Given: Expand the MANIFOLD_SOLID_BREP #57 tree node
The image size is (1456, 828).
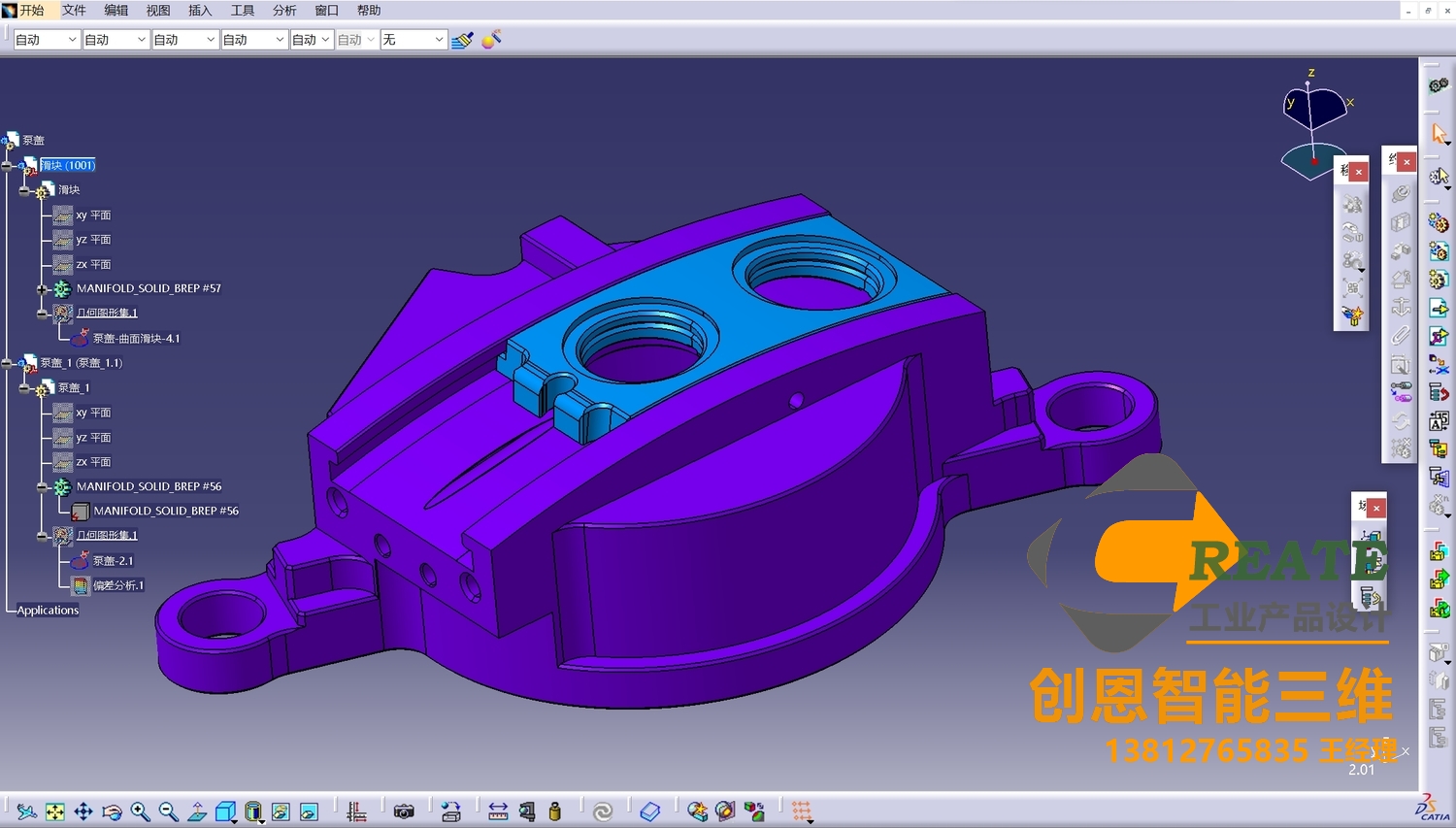Looking at the screenshot, I should coord(42,289).
